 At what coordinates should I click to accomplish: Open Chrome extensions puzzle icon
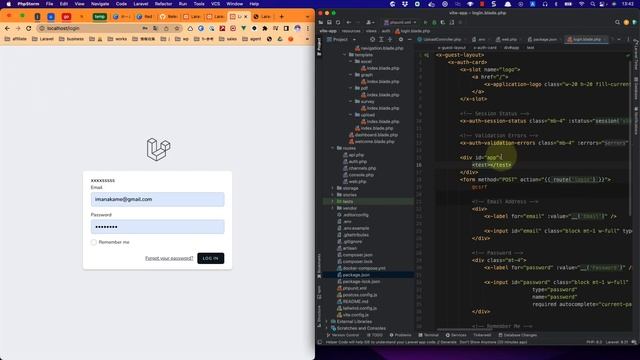click(265, 29)
